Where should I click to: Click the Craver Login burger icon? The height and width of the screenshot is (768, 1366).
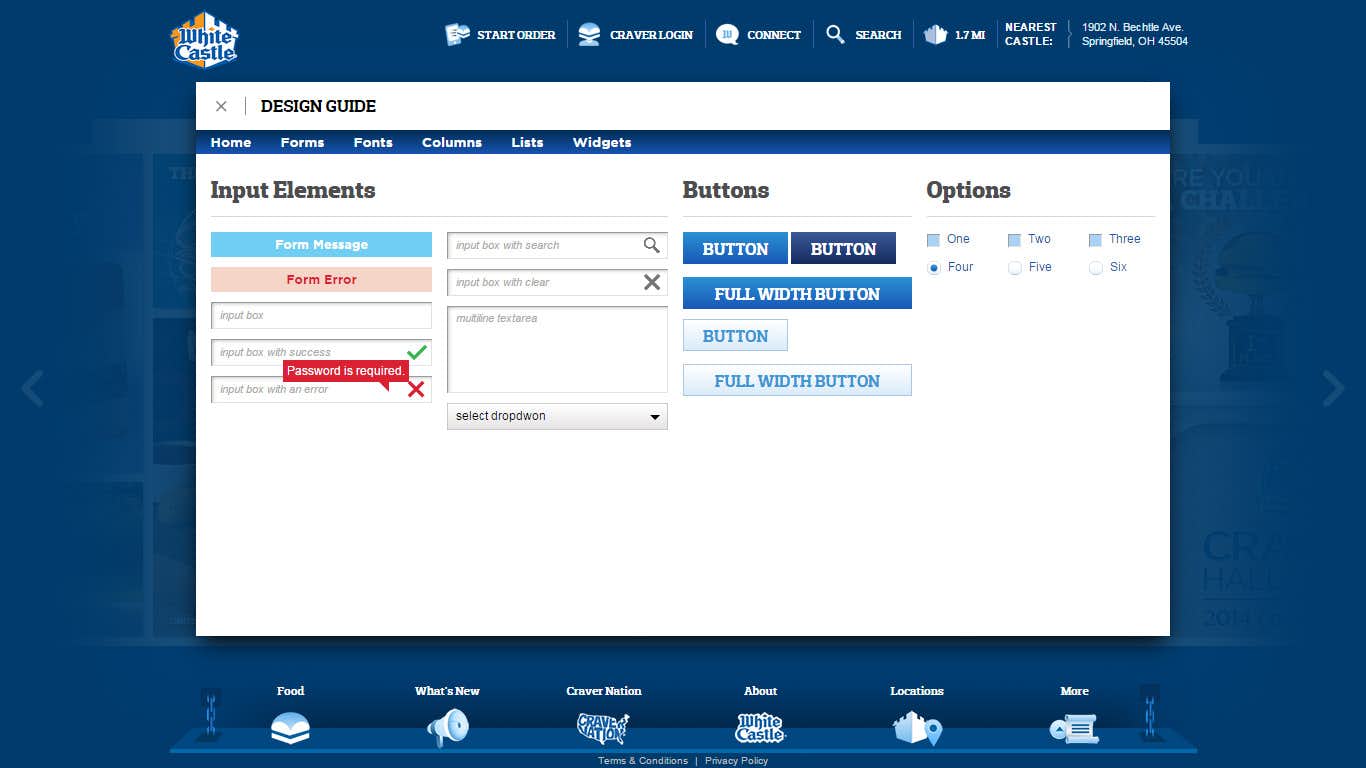tap(590, 35)
